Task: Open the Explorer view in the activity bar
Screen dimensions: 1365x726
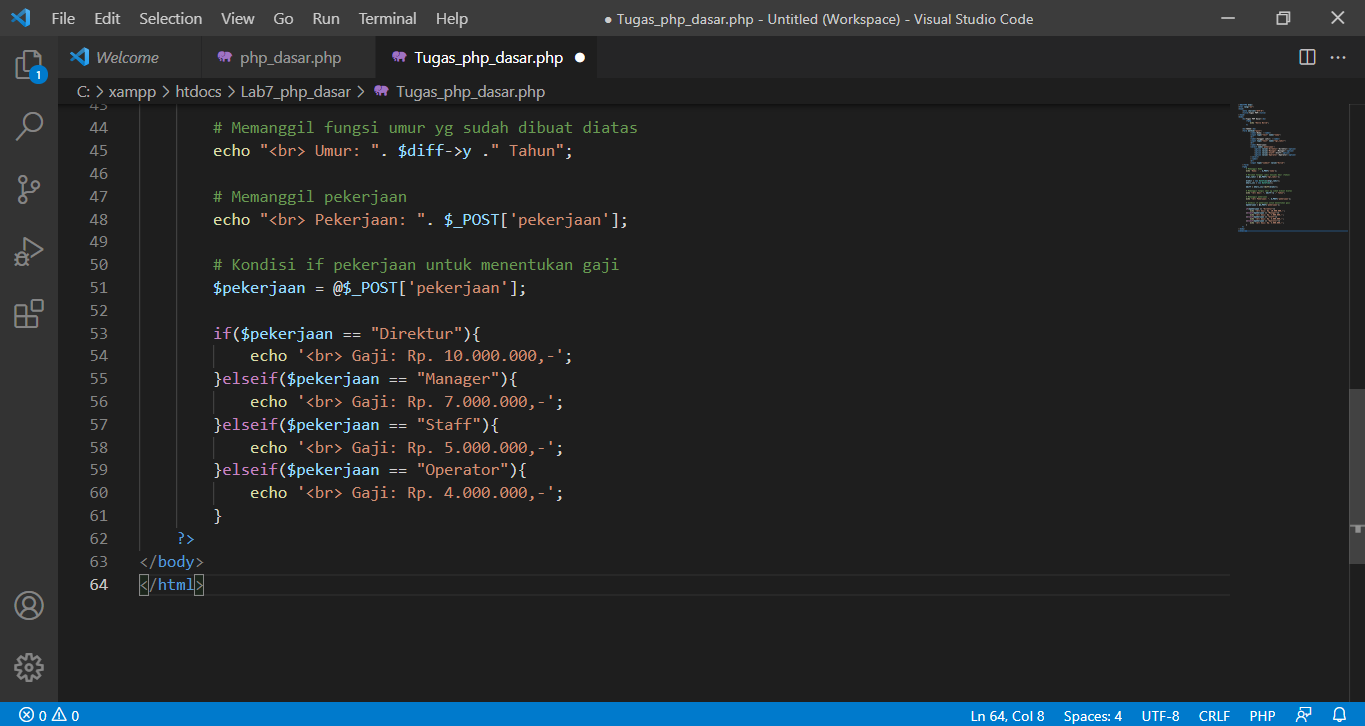Action: click(28, 65)
